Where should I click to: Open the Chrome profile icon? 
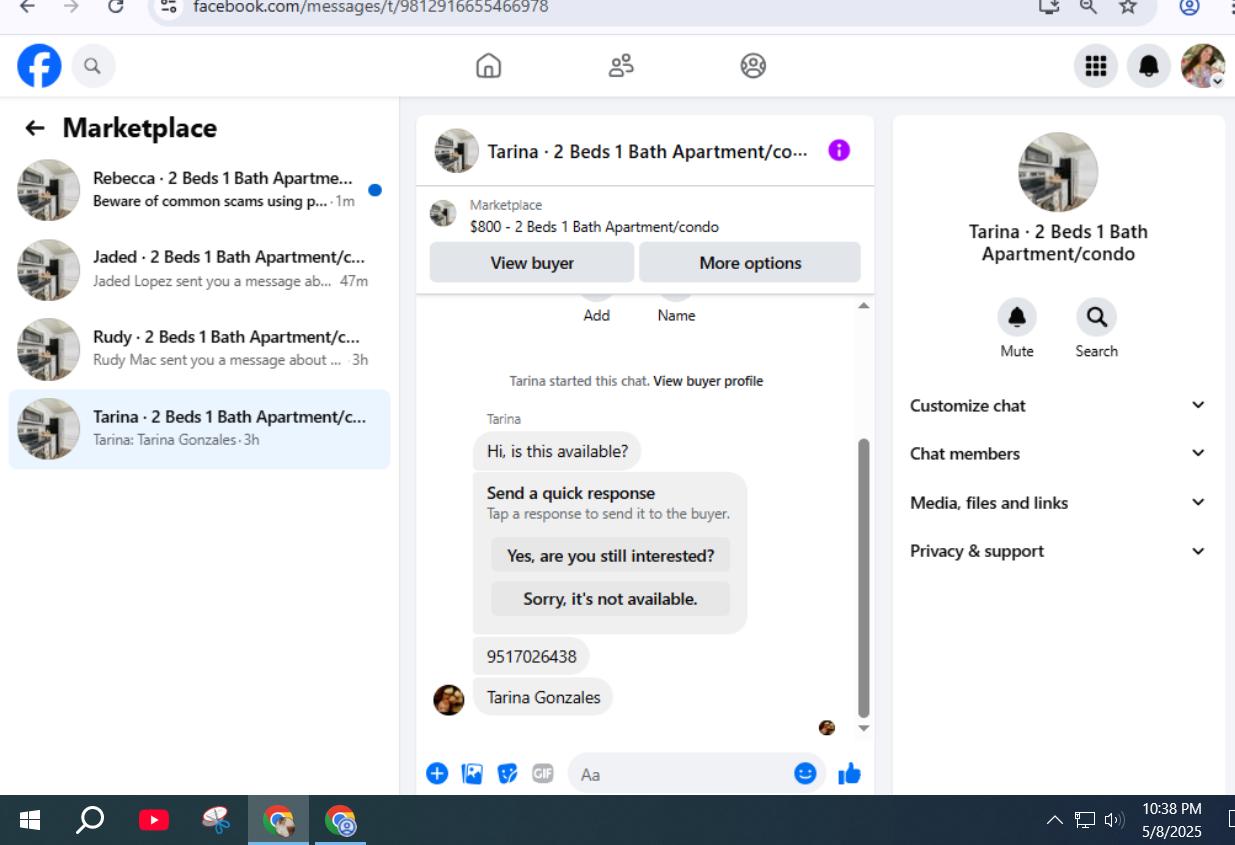(x=1189, y=7)
